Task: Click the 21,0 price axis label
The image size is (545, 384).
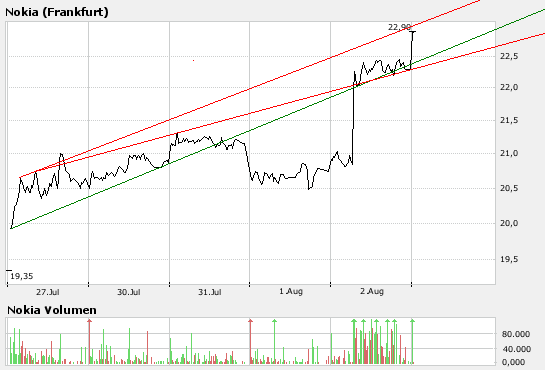Action: (509, 153)
